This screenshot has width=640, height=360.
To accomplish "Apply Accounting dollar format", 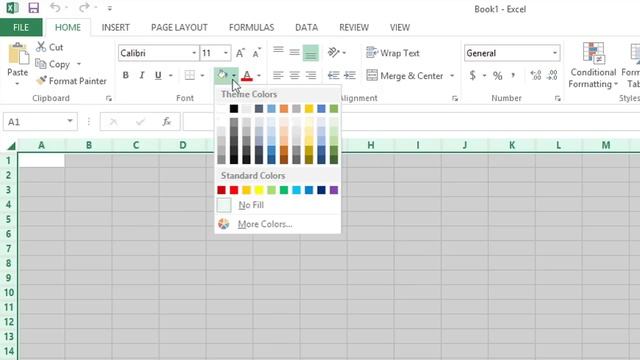I will click(x=472, y=75).
